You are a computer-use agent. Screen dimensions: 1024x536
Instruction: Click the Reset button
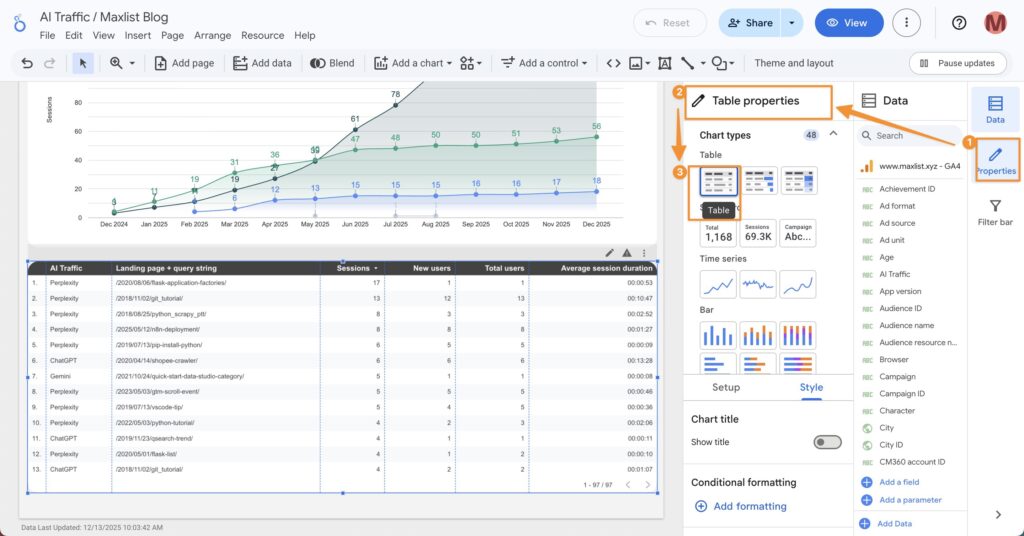pyautogui.click(x=669, y=23)
